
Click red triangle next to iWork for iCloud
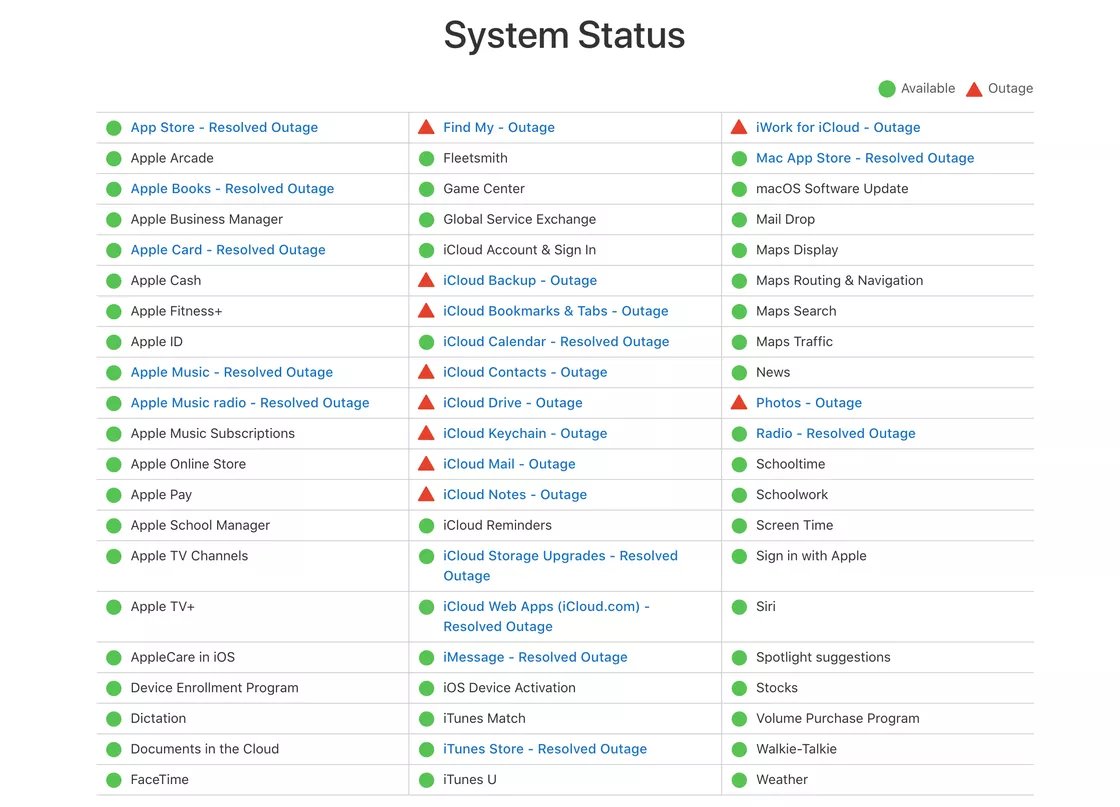pyautogui.click(x=739, y=127)
